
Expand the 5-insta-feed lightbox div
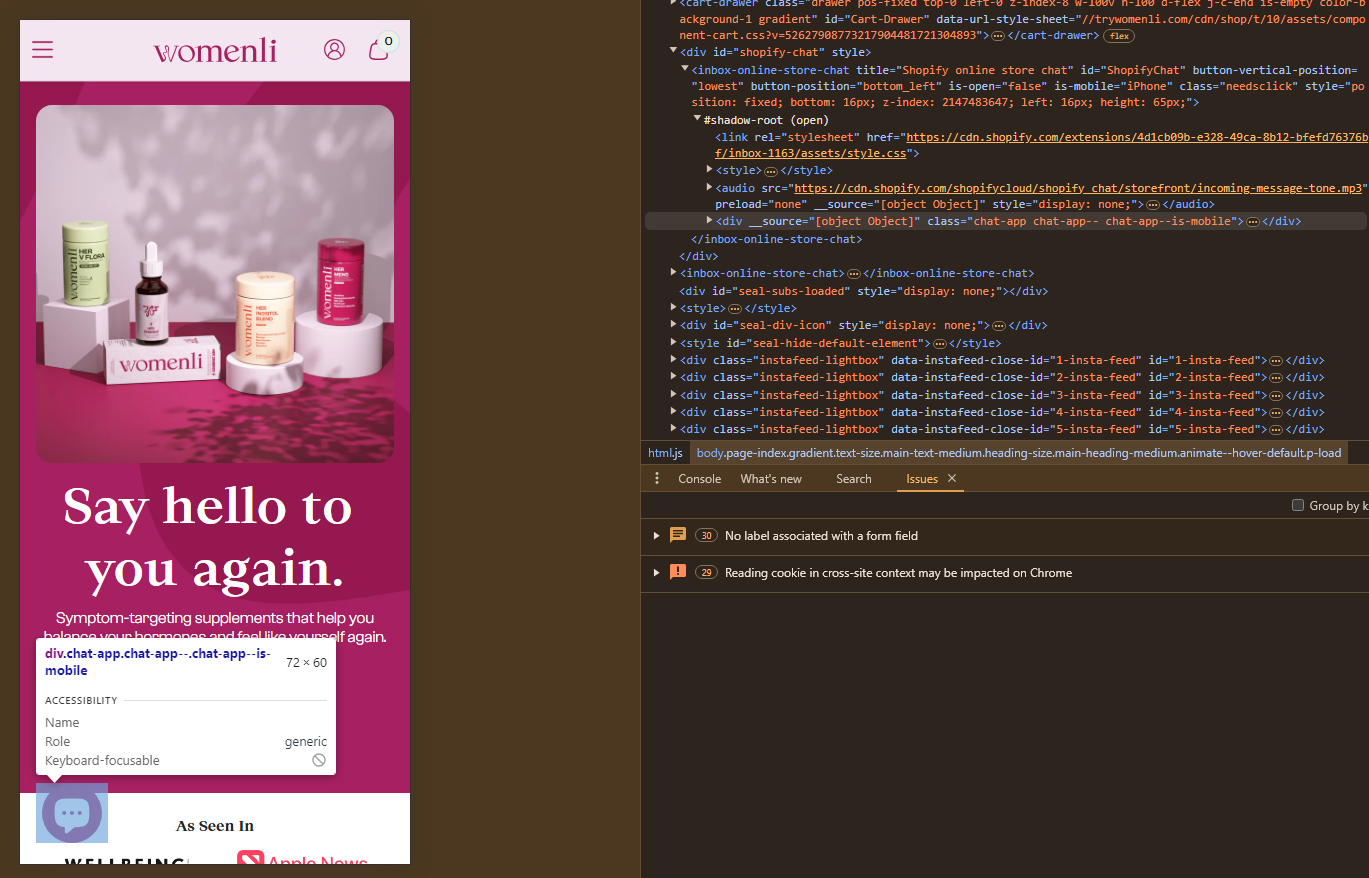pos(674,429)
